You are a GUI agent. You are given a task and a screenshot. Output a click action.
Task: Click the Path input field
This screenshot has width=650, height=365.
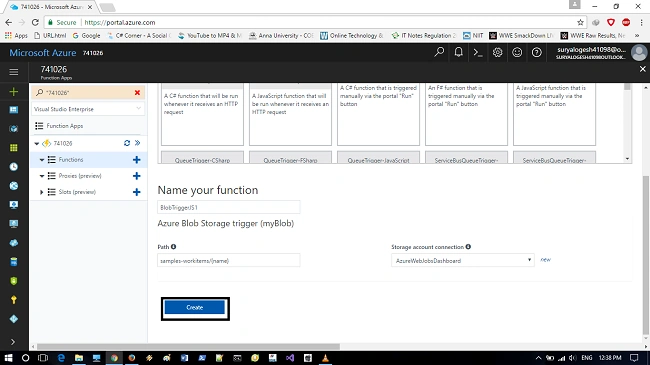(x=229, y=260)
